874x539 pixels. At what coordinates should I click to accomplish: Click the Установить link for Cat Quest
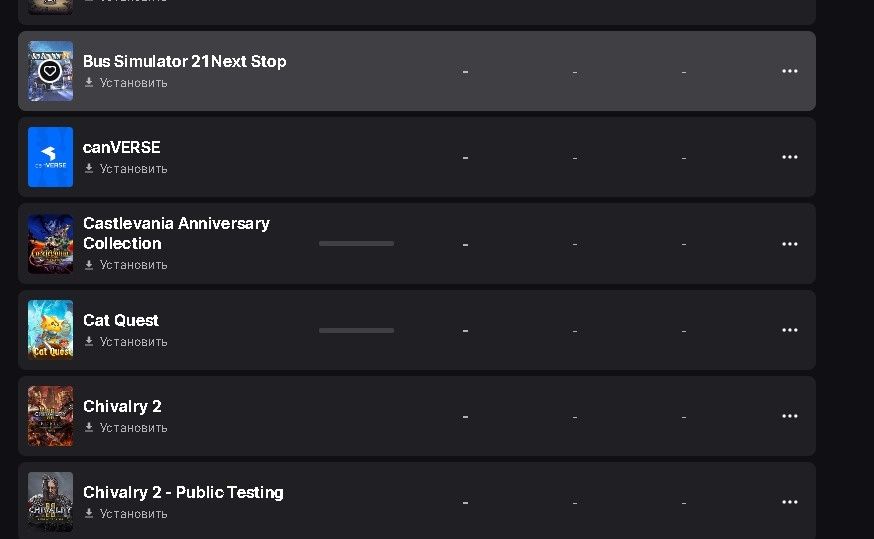133,342
